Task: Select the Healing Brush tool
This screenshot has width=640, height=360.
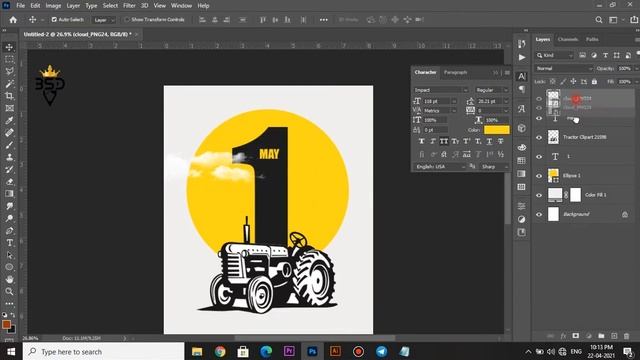Action: pyautogui.click(x=9, y=133)
